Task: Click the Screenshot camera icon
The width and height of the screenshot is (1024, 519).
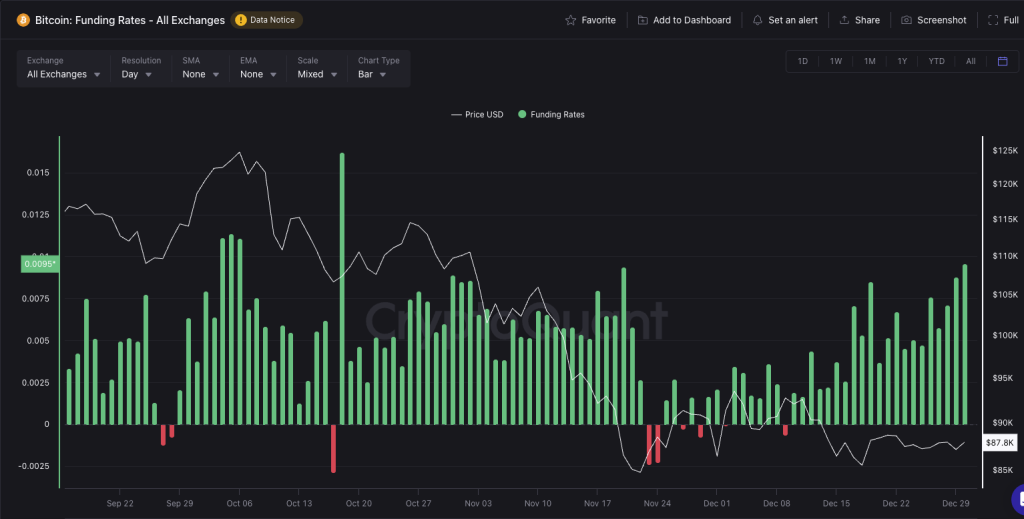Action: [906, 20]
